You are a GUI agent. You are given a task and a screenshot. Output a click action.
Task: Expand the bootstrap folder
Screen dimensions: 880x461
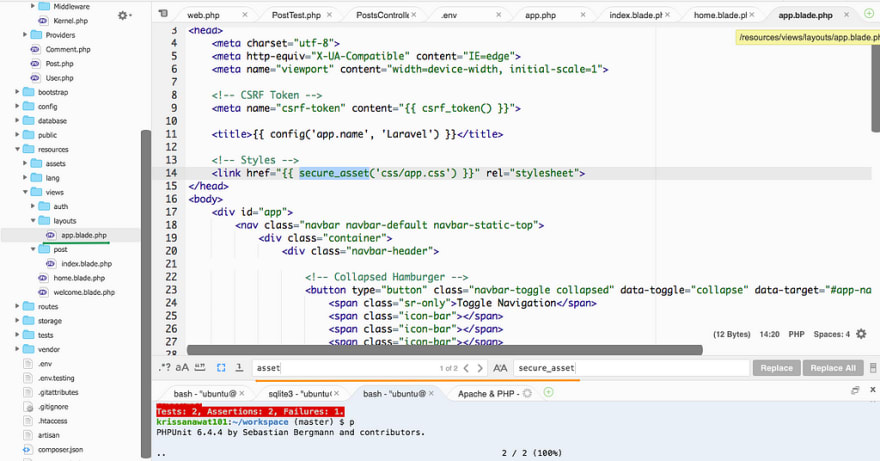tap(17, 92)
